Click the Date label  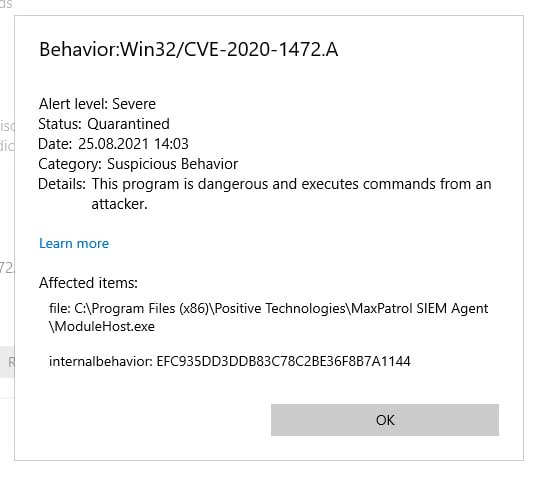coord(55,144)
